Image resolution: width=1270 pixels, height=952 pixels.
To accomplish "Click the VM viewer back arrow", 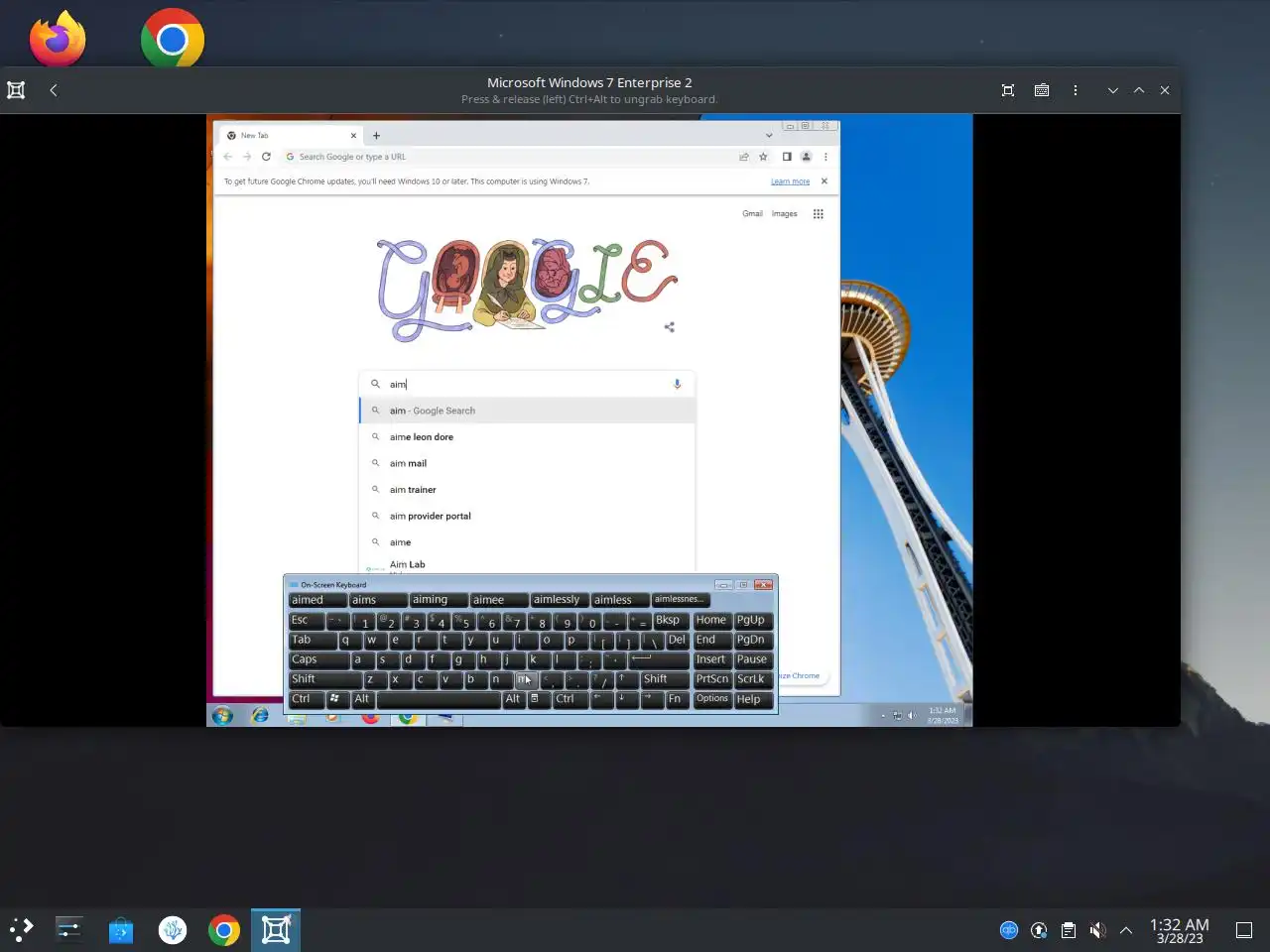I will (x=54, y=90).
